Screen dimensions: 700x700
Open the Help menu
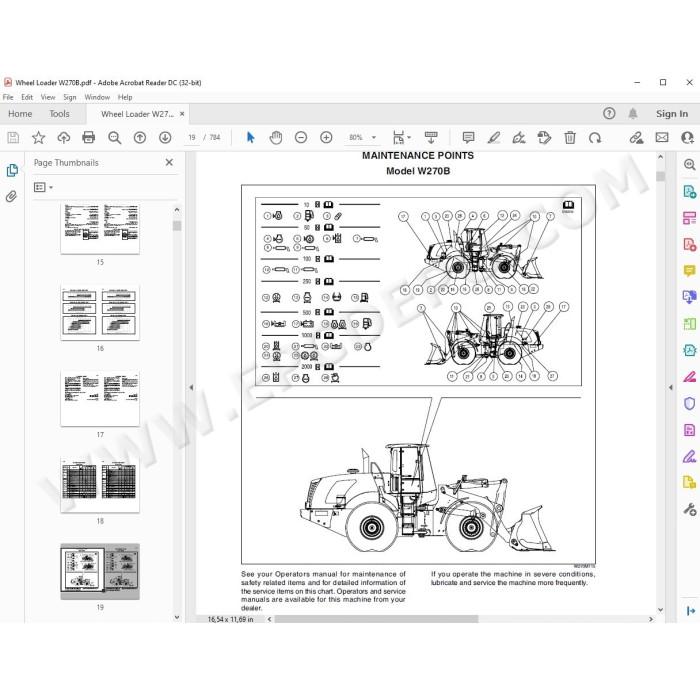pyautogui.click(x=125, y=97)
